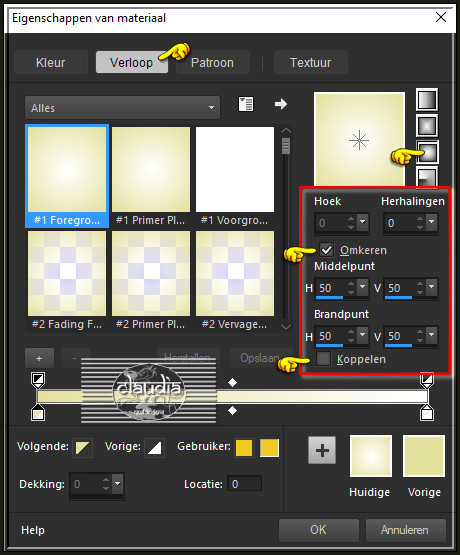Open the category list view icon
The height and width of the screenshot is (555, 460).
[246, 104]
